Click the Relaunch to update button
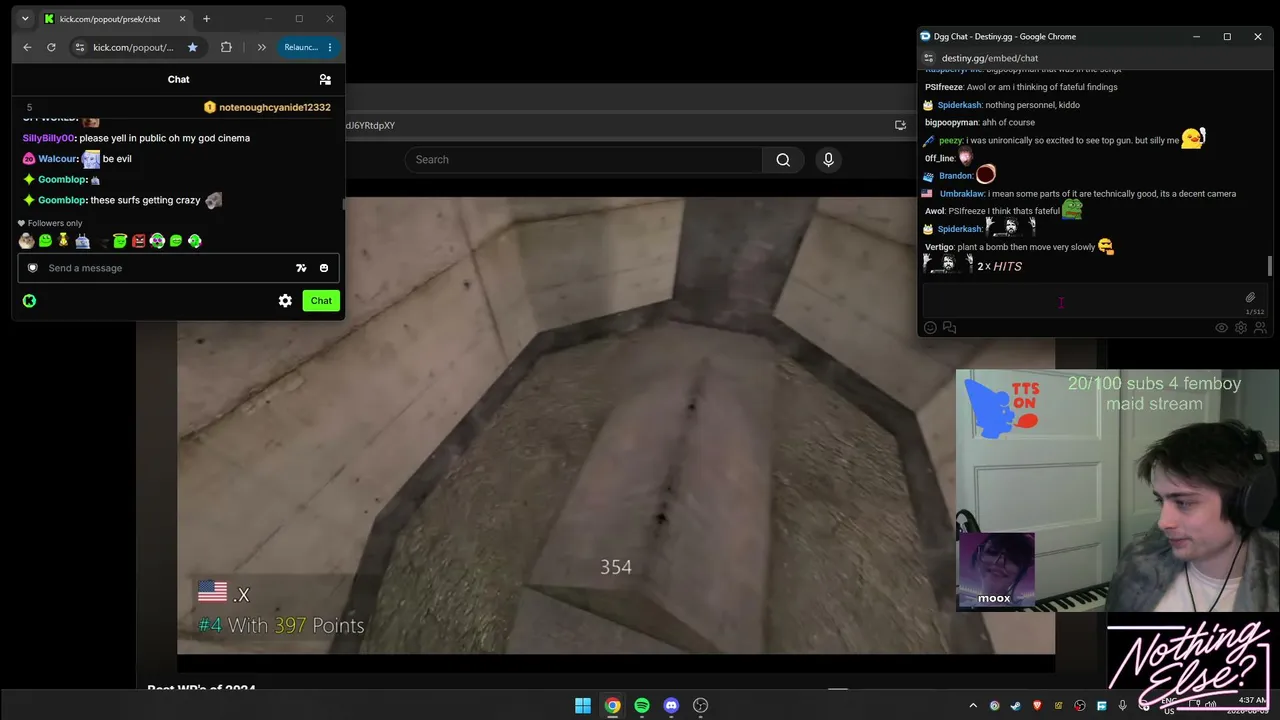Viewport: 1280px width, 720px height. point(301,47)
